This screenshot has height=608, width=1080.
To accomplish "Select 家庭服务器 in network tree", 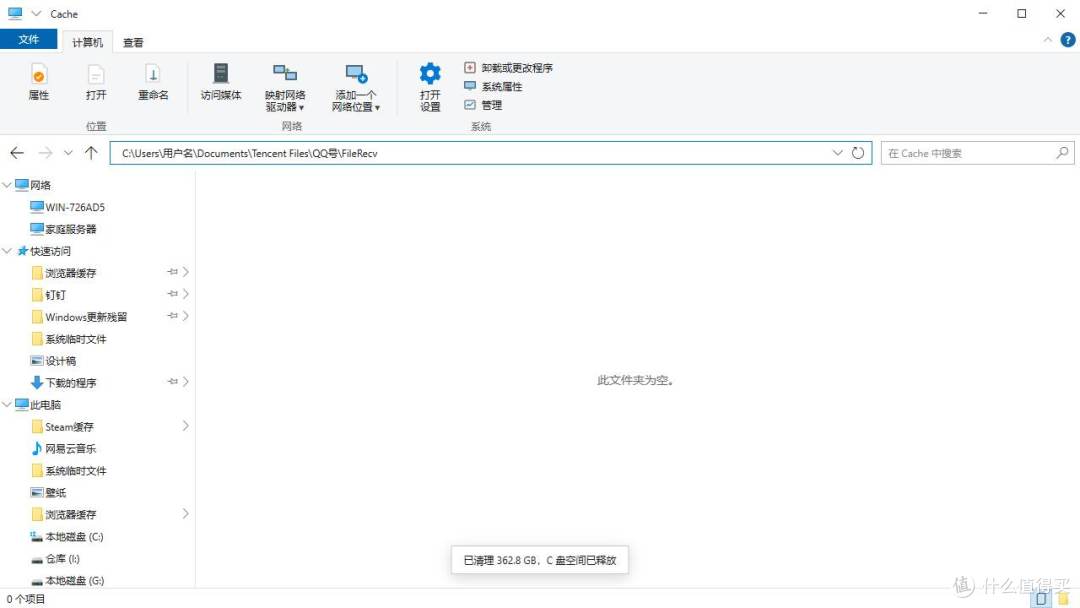I will coord(63,229).
